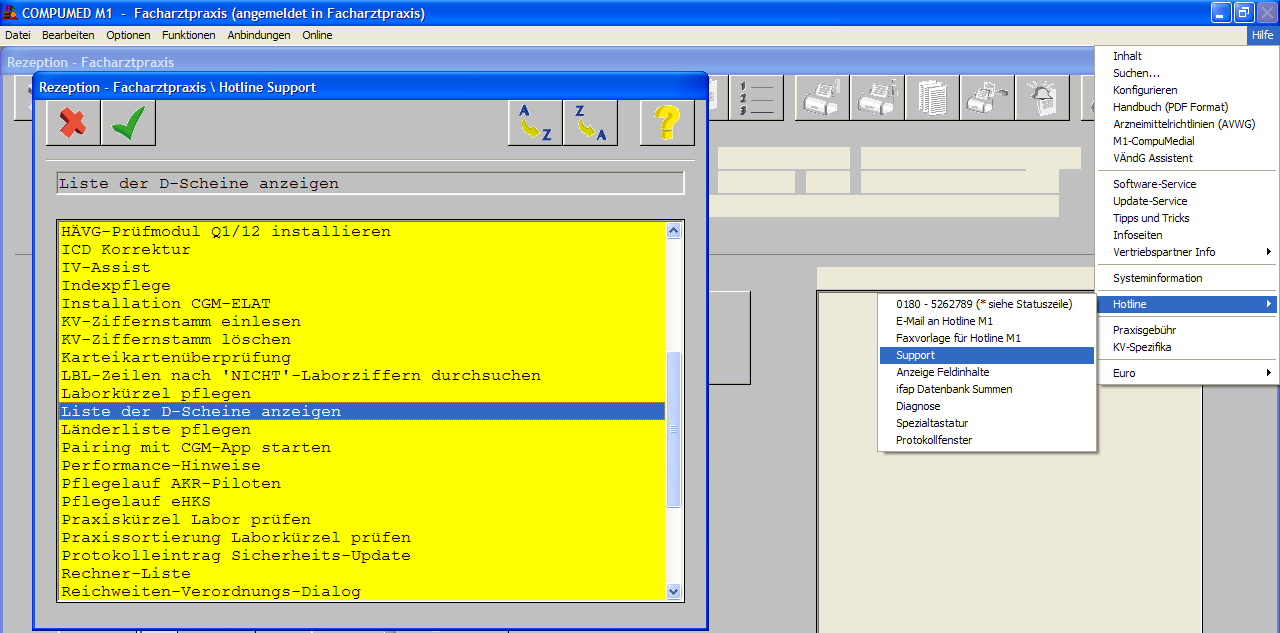Click the list's vertical scrollbar thumb
Viewport: 1280px width, 633px height.
pyautogui.click(x=673, y=429)
